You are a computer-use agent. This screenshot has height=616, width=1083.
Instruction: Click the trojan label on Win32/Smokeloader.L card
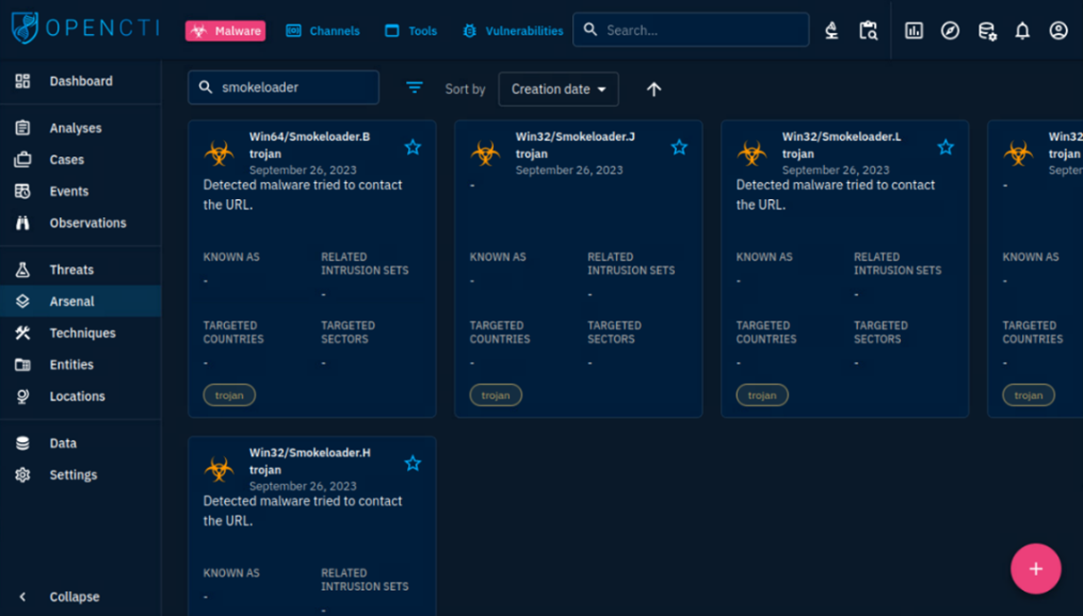[762, 395]
